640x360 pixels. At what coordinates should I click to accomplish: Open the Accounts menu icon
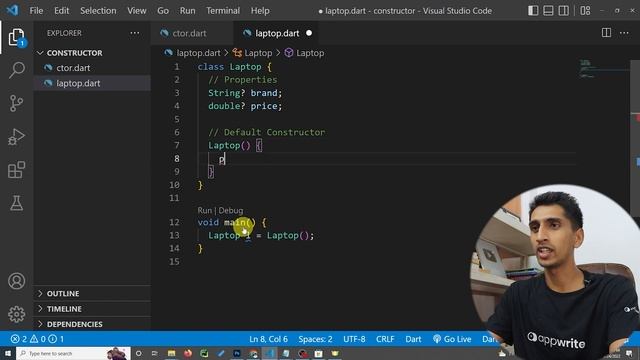point(16,281)
